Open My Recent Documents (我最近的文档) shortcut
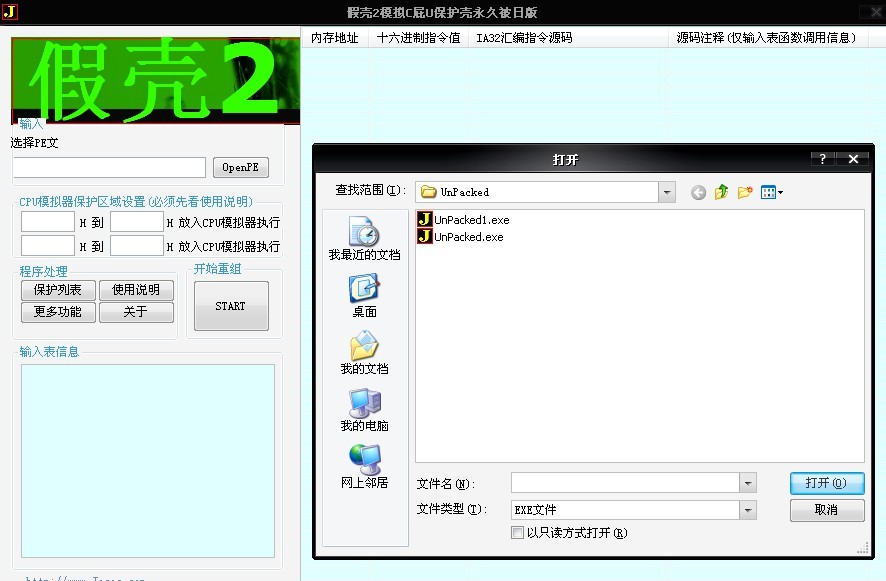 pos(364,237)
